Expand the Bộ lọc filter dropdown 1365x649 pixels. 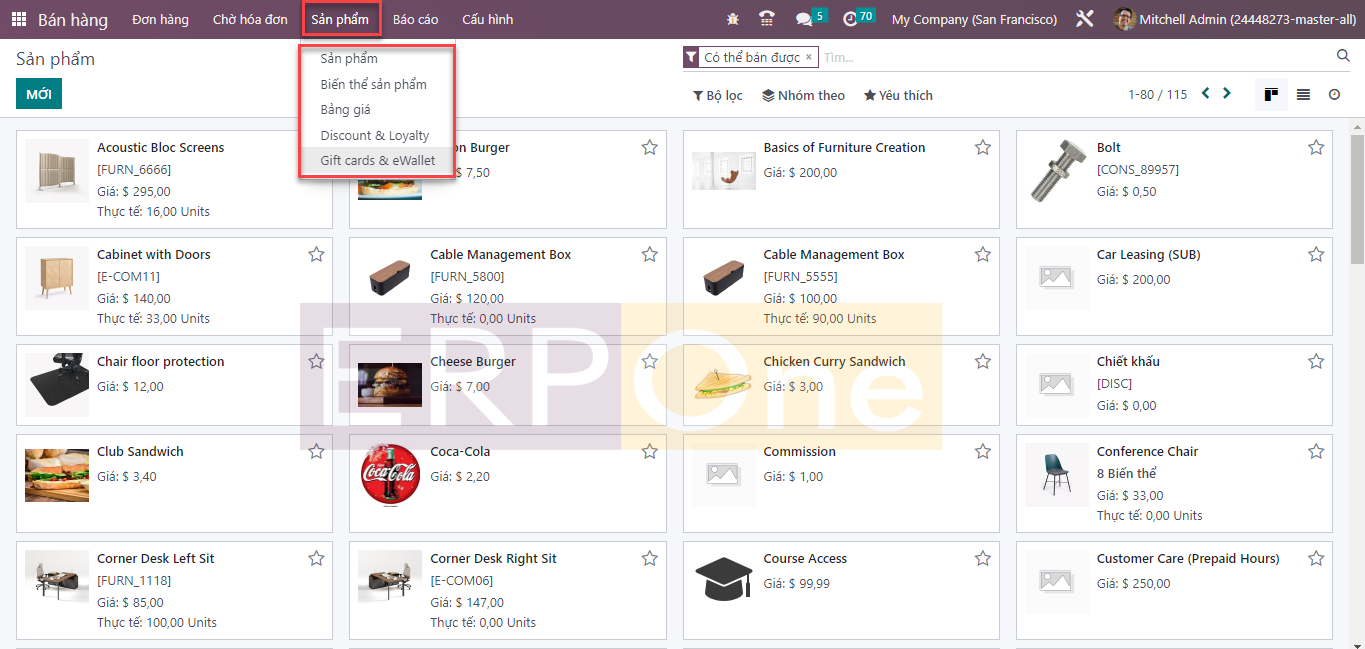pyautogui.click(x=717, y=96)
